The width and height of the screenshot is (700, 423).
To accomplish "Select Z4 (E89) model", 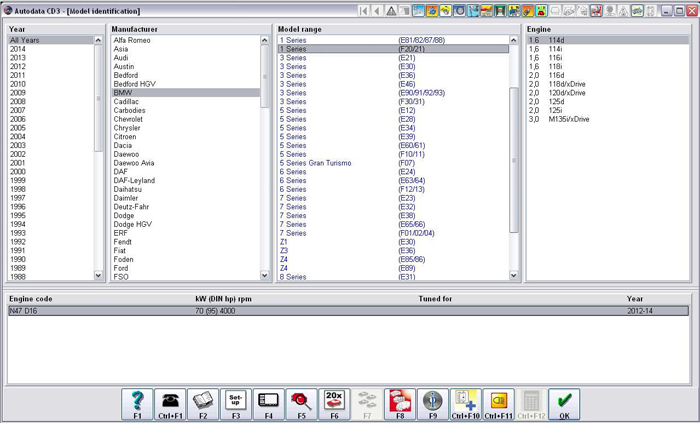I will pos(393,268).
